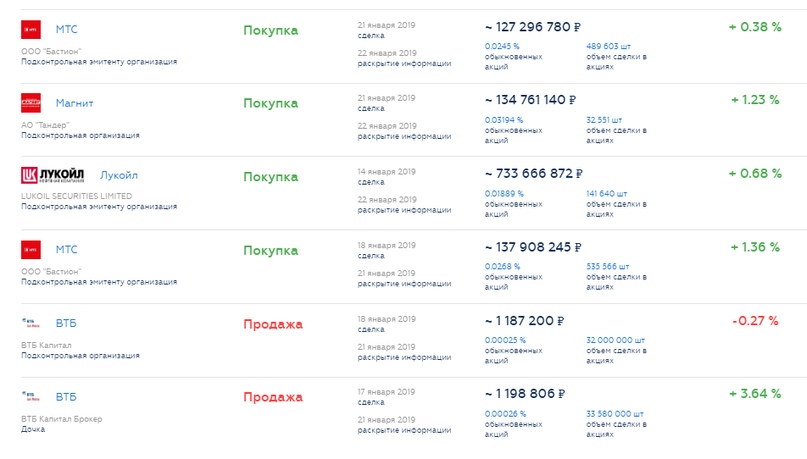Screen dimensions: 807x459
Task: Click the red -0.27 % price change
Action: [x=755, y=321]
